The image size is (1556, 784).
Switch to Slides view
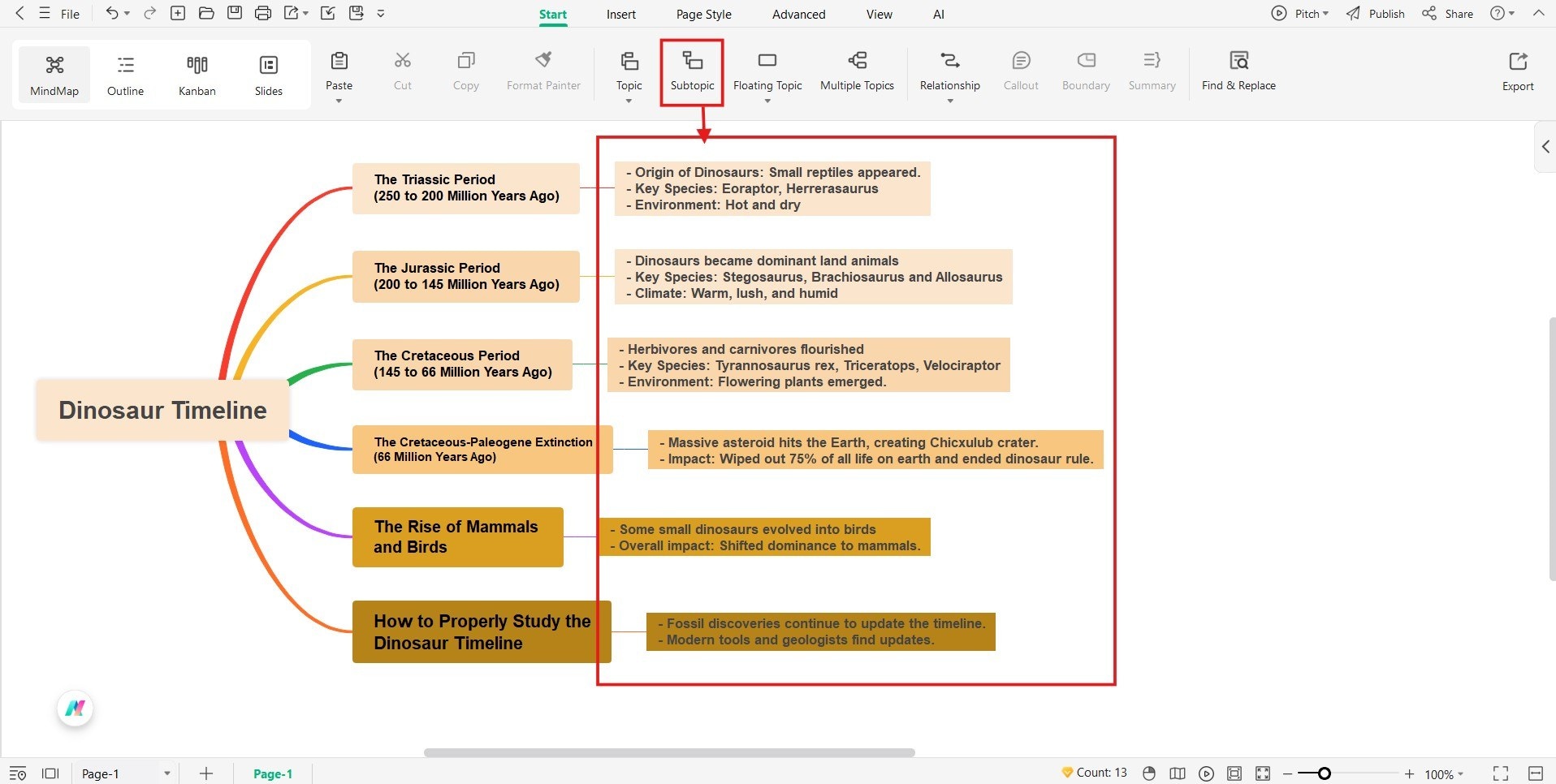click(268, 74)
